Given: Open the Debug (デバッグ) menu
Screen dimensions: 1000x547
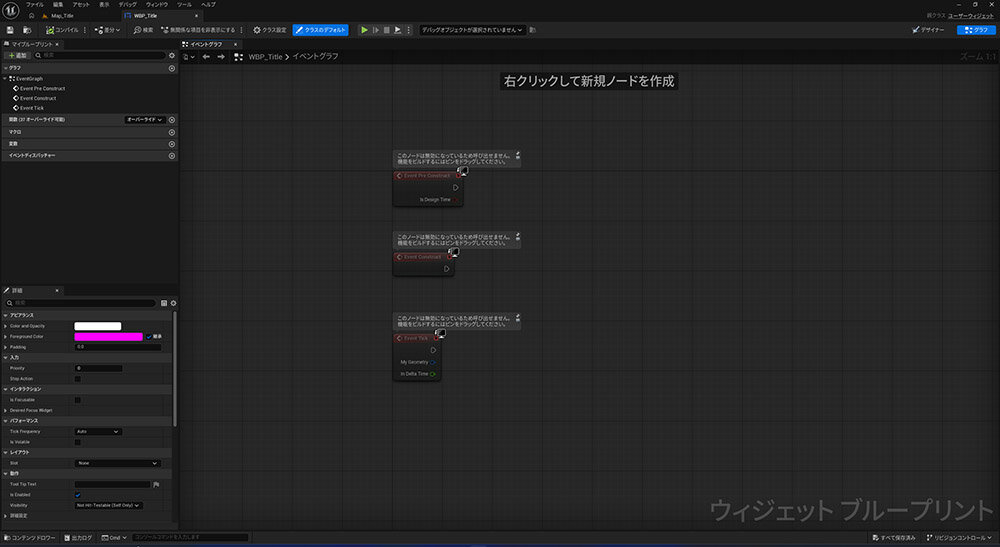Looking at the screenshot, I should point(128,5).
